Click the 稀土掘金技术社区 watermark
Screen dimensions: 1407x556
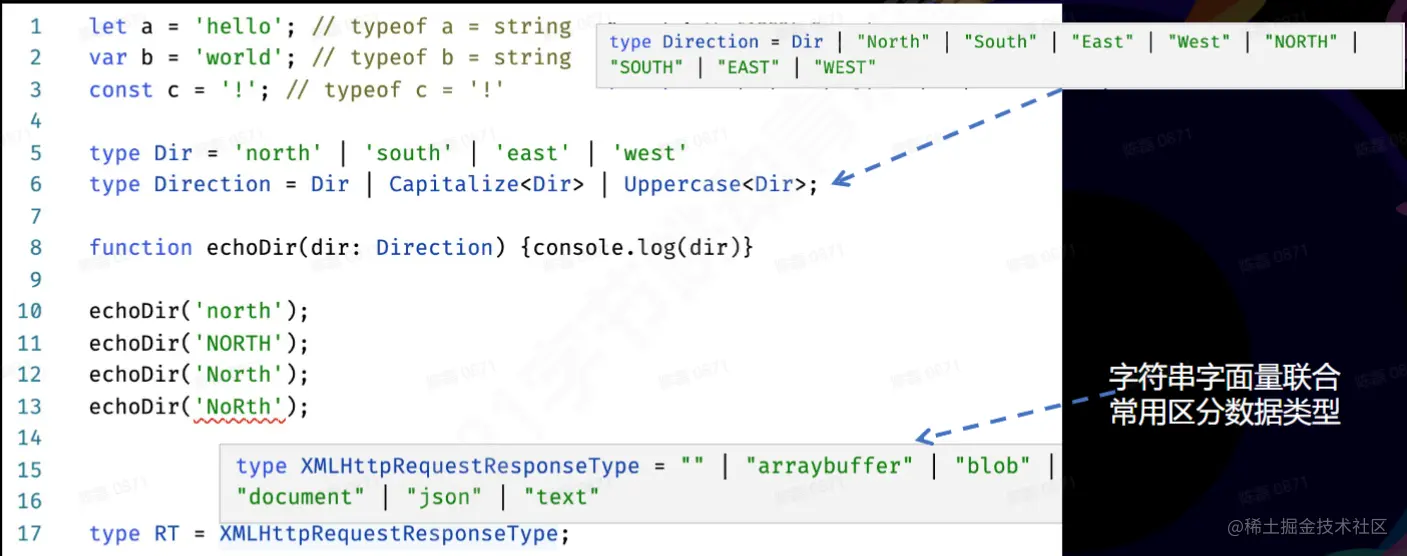pos(1307,526)
